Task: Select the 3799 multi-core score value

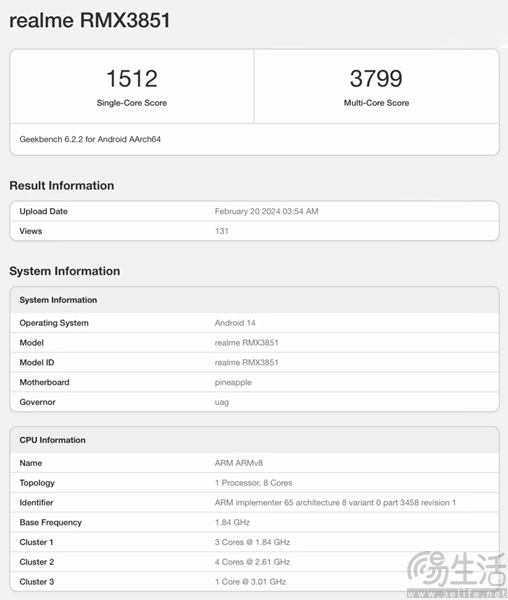Action: [x=376, y=78]
